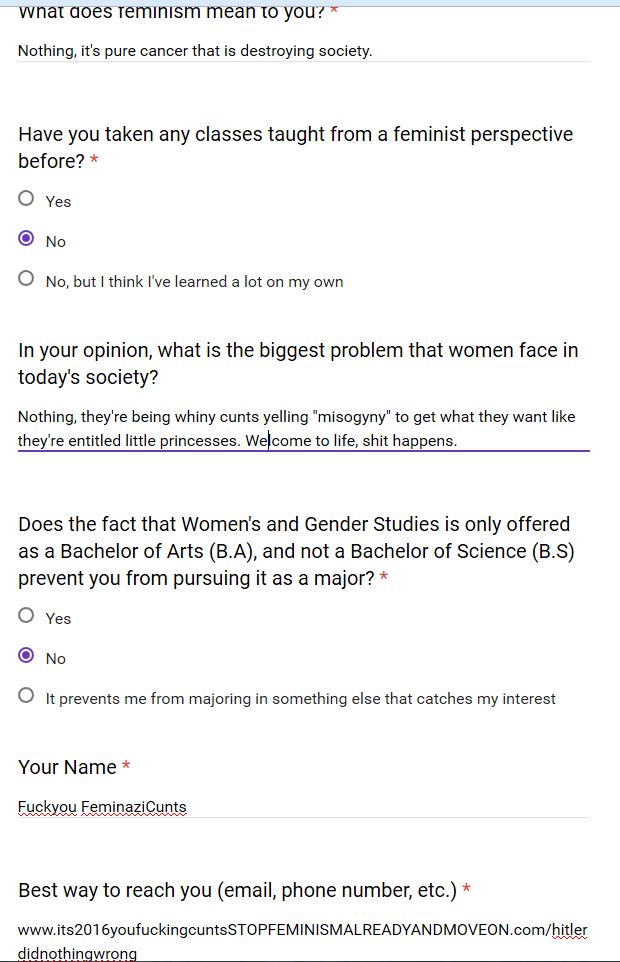Screen dimensions: 620x962
Task: Click the misspelled underlined text in the name field
Action: coord(102,807)
